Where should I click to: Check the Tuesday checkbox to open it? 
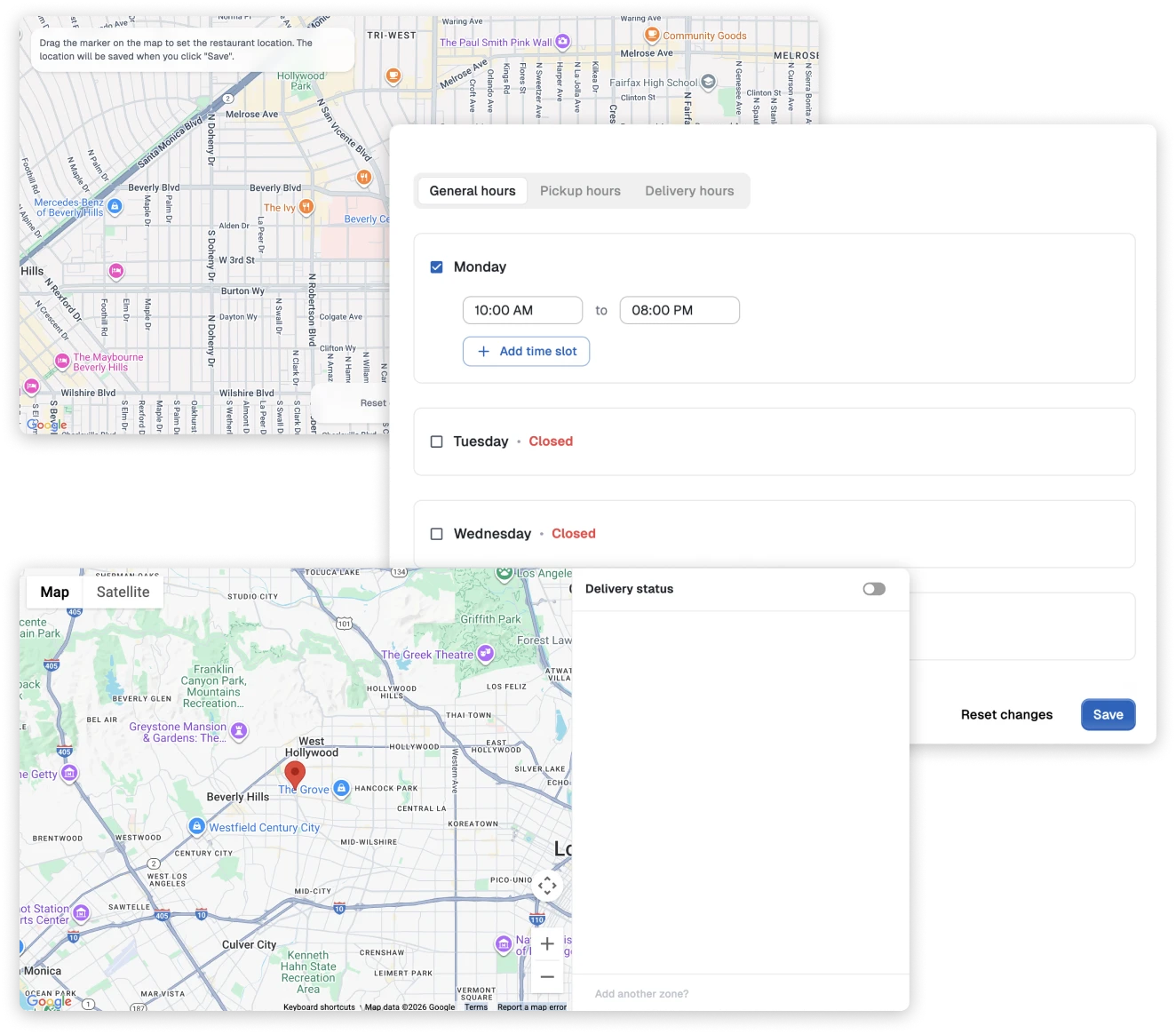point(436,441)
